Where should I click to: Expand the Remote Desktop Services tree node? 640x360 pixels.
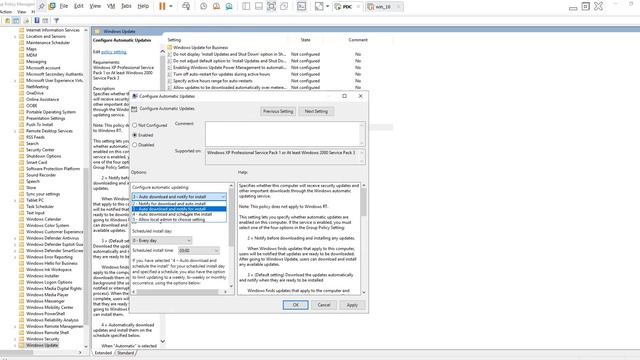point(15,131)
